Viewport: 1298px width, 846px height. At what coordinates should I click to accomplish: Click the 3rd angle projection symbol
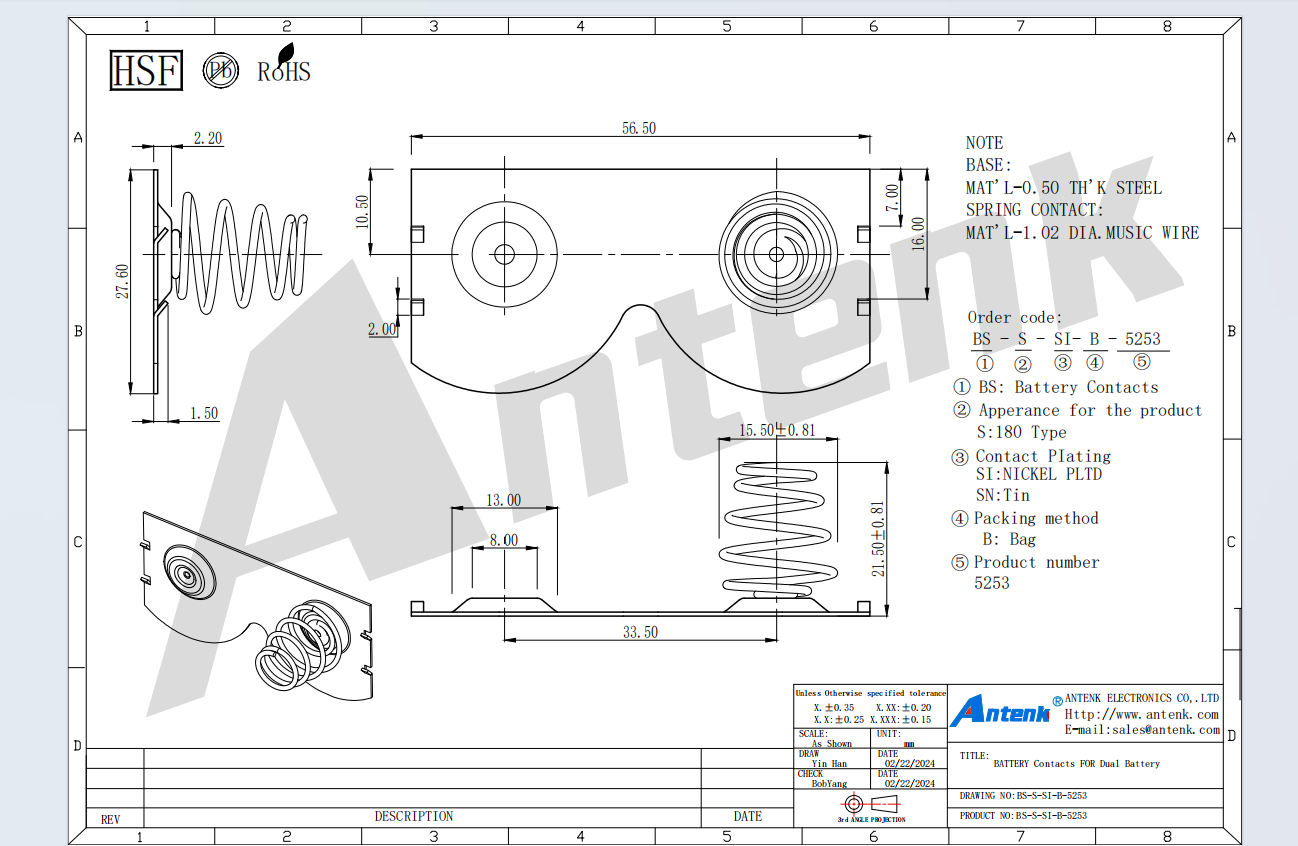(x=873, y=804)
